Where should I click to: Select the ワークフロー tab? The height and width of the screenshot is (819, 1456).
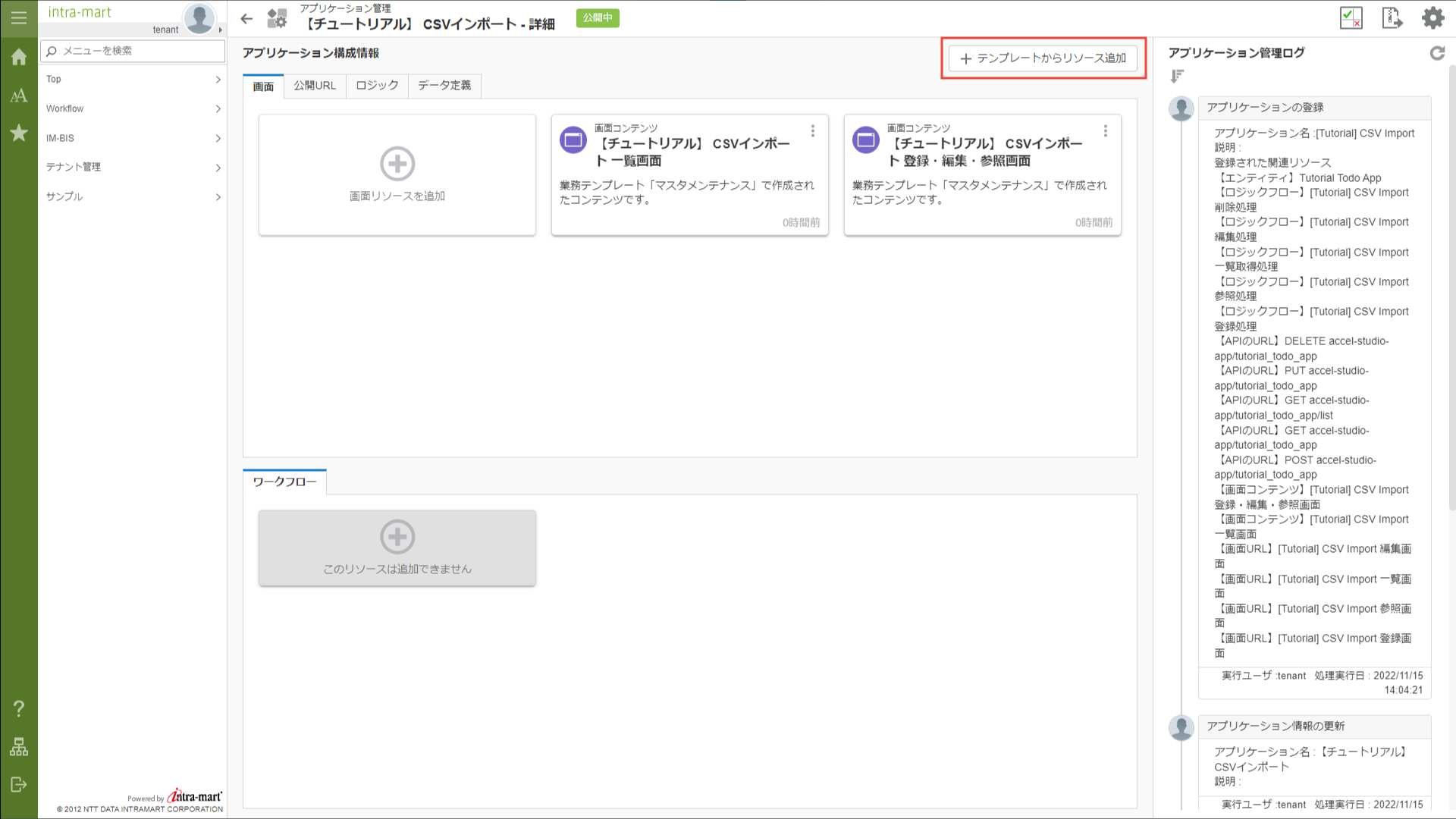point(284,482)
